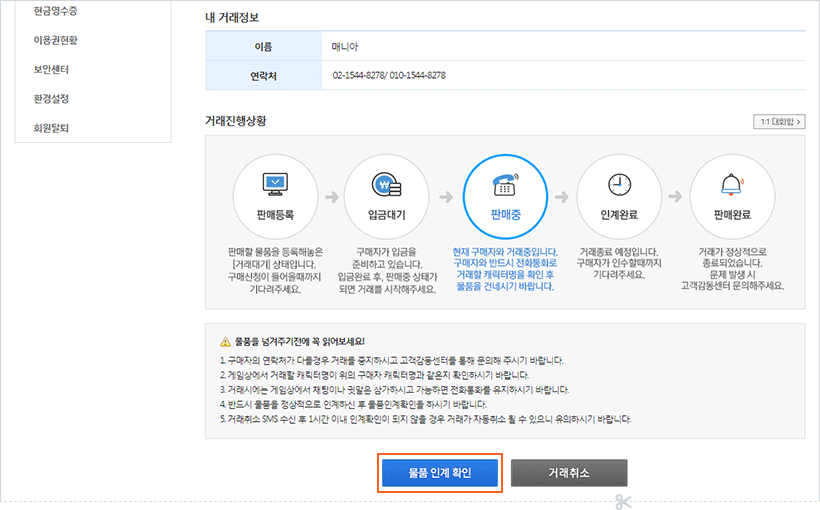Select the highlighted 판매중 phone icon
The image size is (820, 510).
[x=502, y=185]
